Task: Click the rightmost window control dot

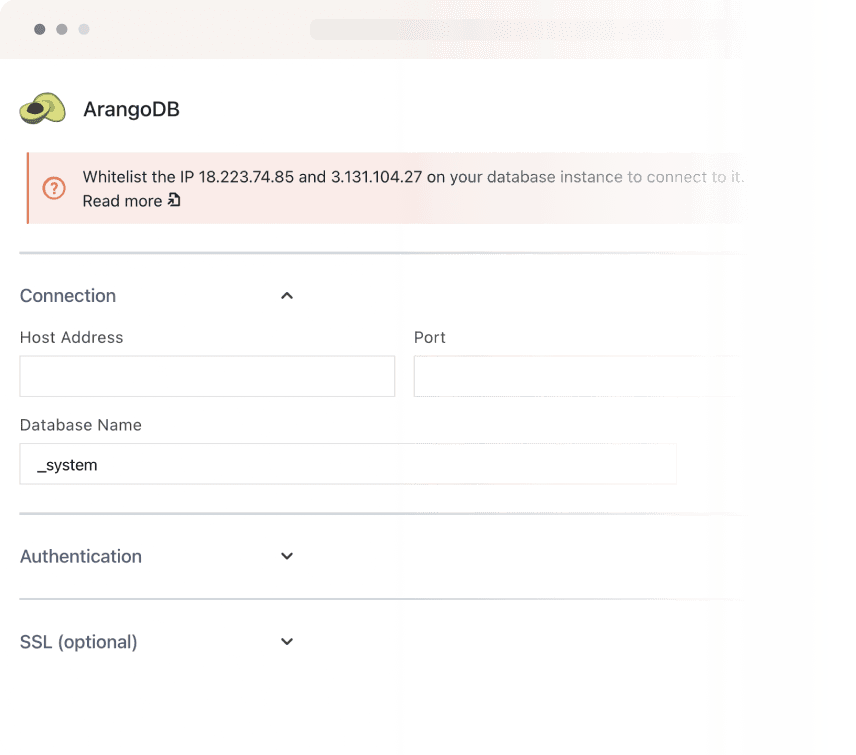Action: [84, 29]
